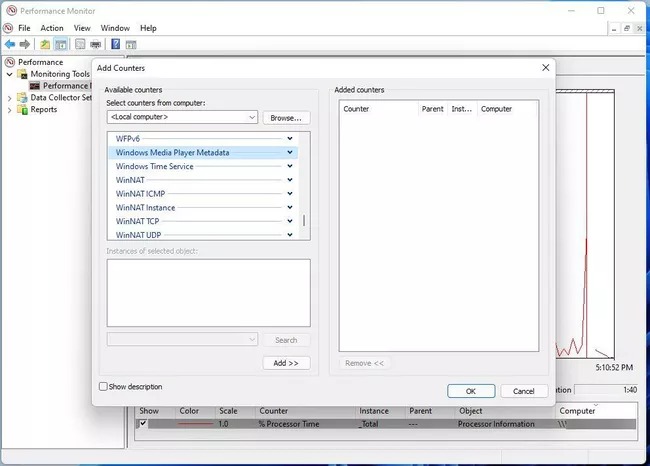
Task: Minimize the inner MDI child window
Action: pyautogui.click(x=614, y=28)
